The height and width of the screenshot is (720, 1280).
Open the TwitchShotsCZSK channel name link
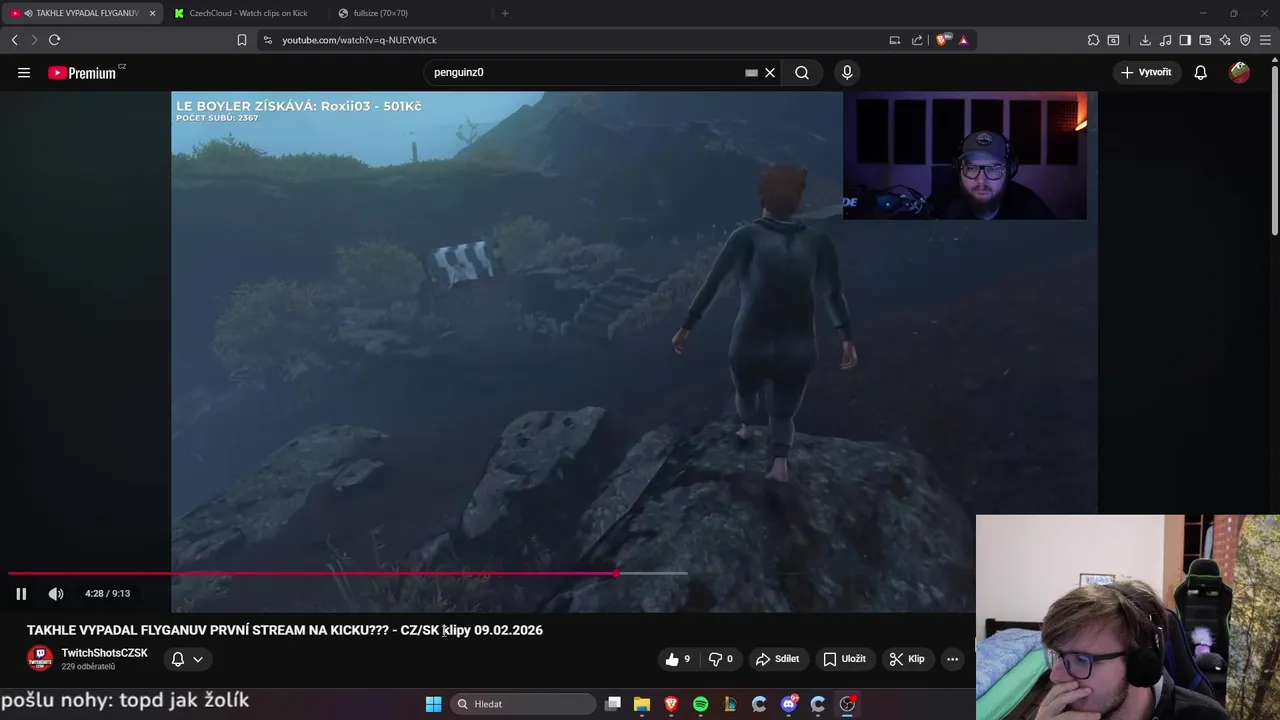(104, 653)
